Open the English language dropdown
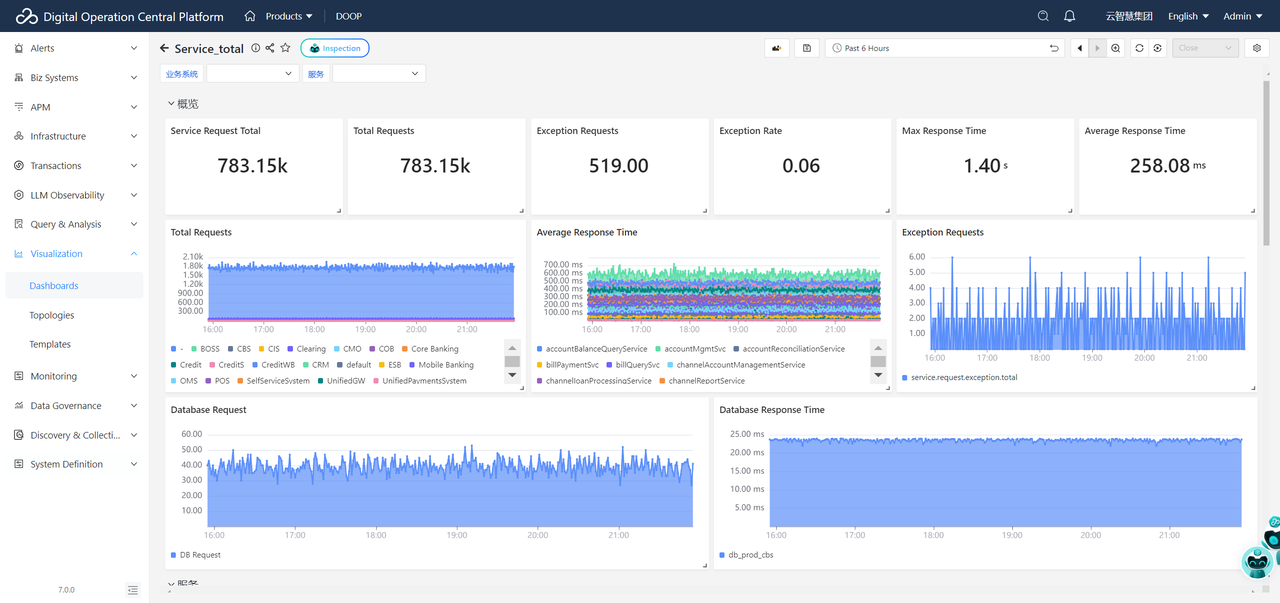 pos(1188,16)
